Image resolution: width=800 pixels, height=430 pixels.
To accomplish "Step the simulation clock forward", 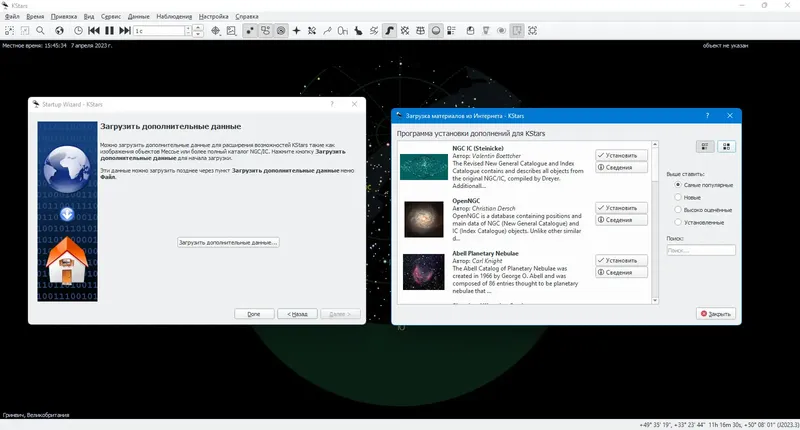I will [x=124, y=31].
